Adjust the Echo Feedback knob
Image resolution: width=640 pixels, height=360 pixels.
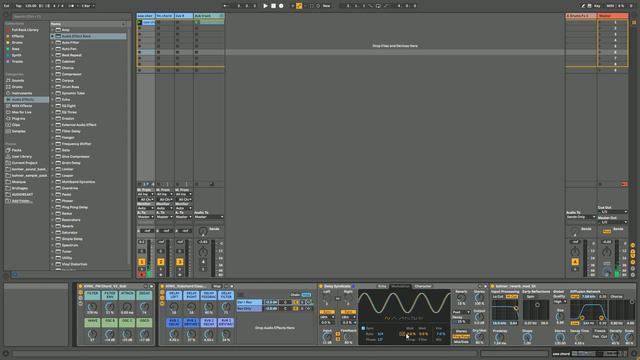pos(348,337)
